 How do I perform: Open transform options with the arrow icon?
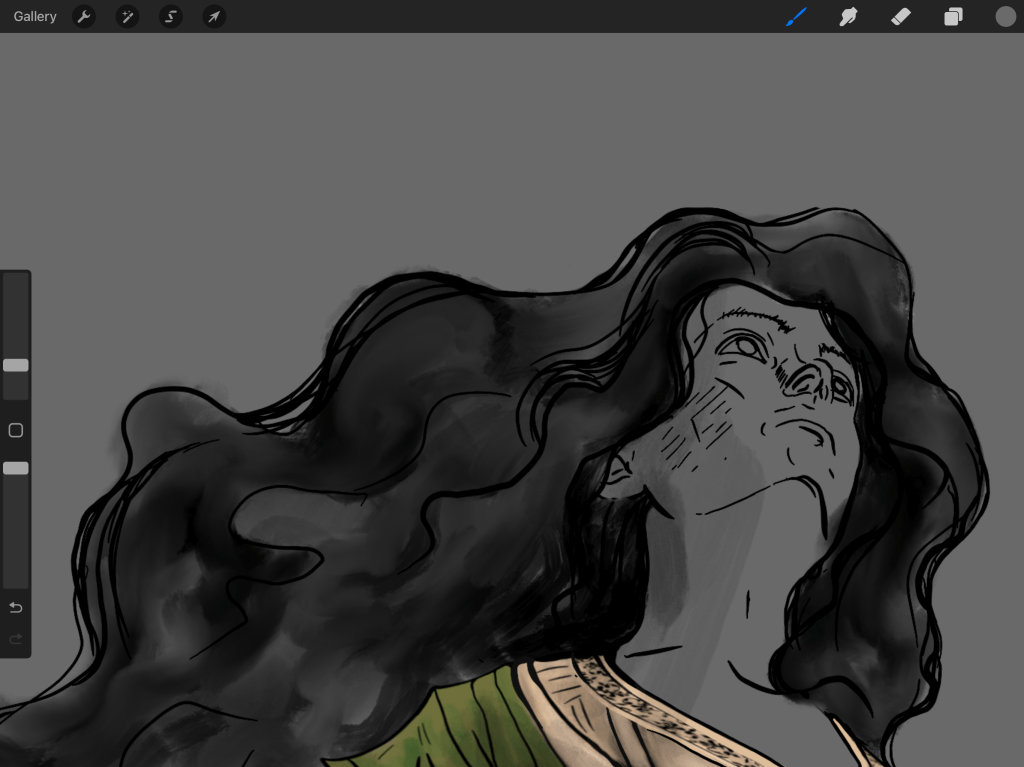point(213,16)
